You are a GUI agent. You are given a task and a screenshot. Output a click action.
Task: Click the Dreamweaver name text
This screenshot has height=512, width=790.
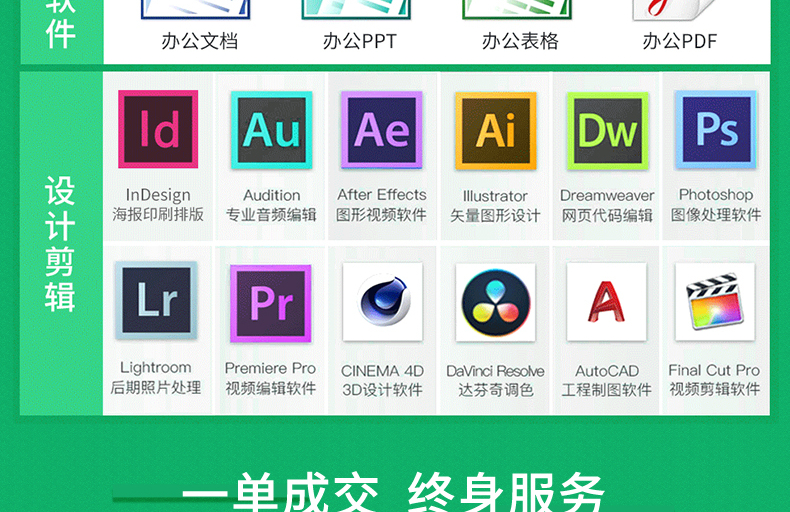607,195
